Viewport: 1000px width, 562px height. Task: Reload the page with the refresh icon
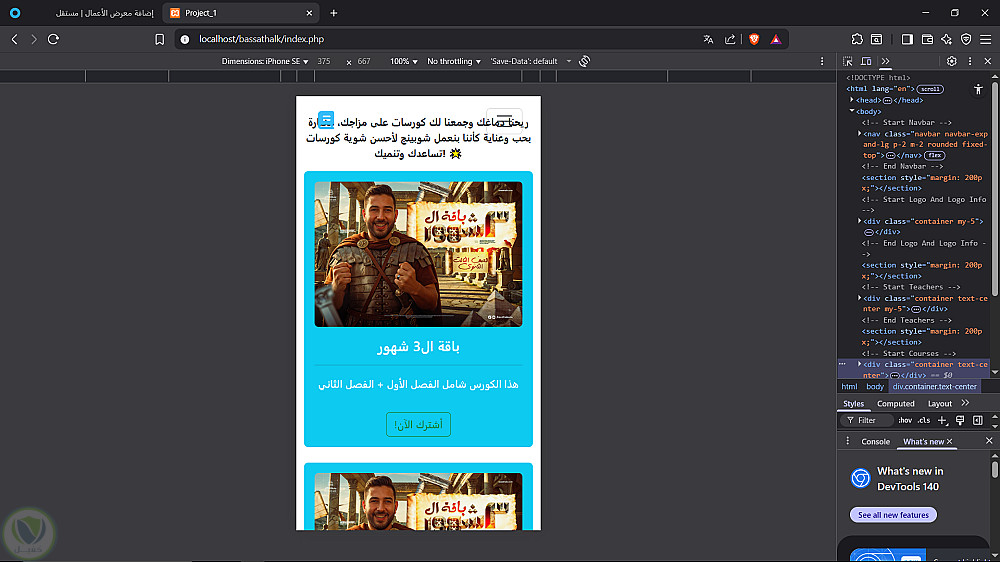tap(54, 39)
